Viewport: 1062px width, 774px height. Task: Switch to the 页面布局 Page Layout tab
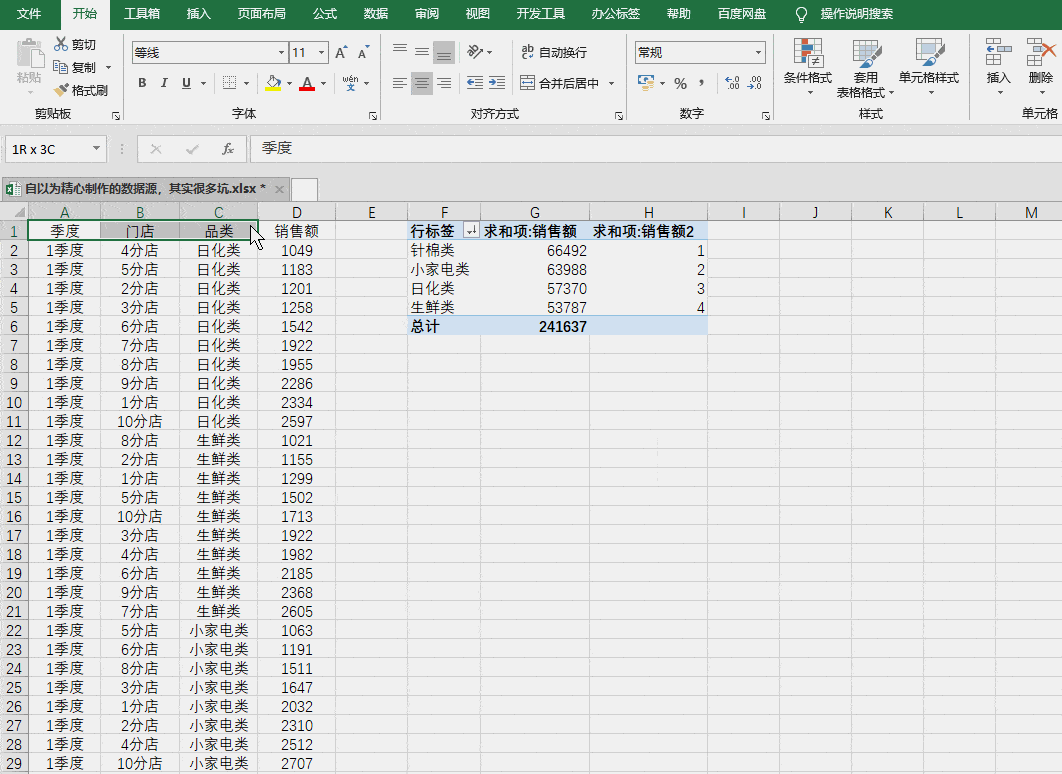pyautogui.click(x=261, y=14)
